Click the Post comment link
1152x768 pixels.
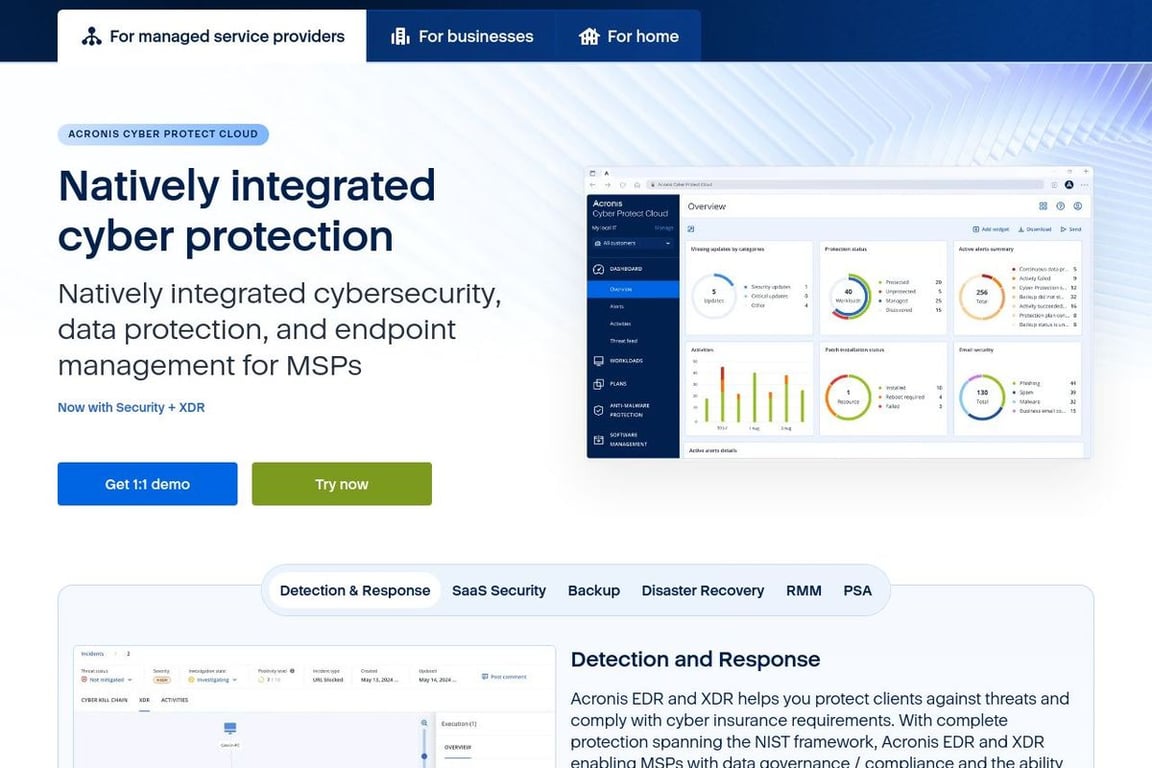[x=504, y=676]
